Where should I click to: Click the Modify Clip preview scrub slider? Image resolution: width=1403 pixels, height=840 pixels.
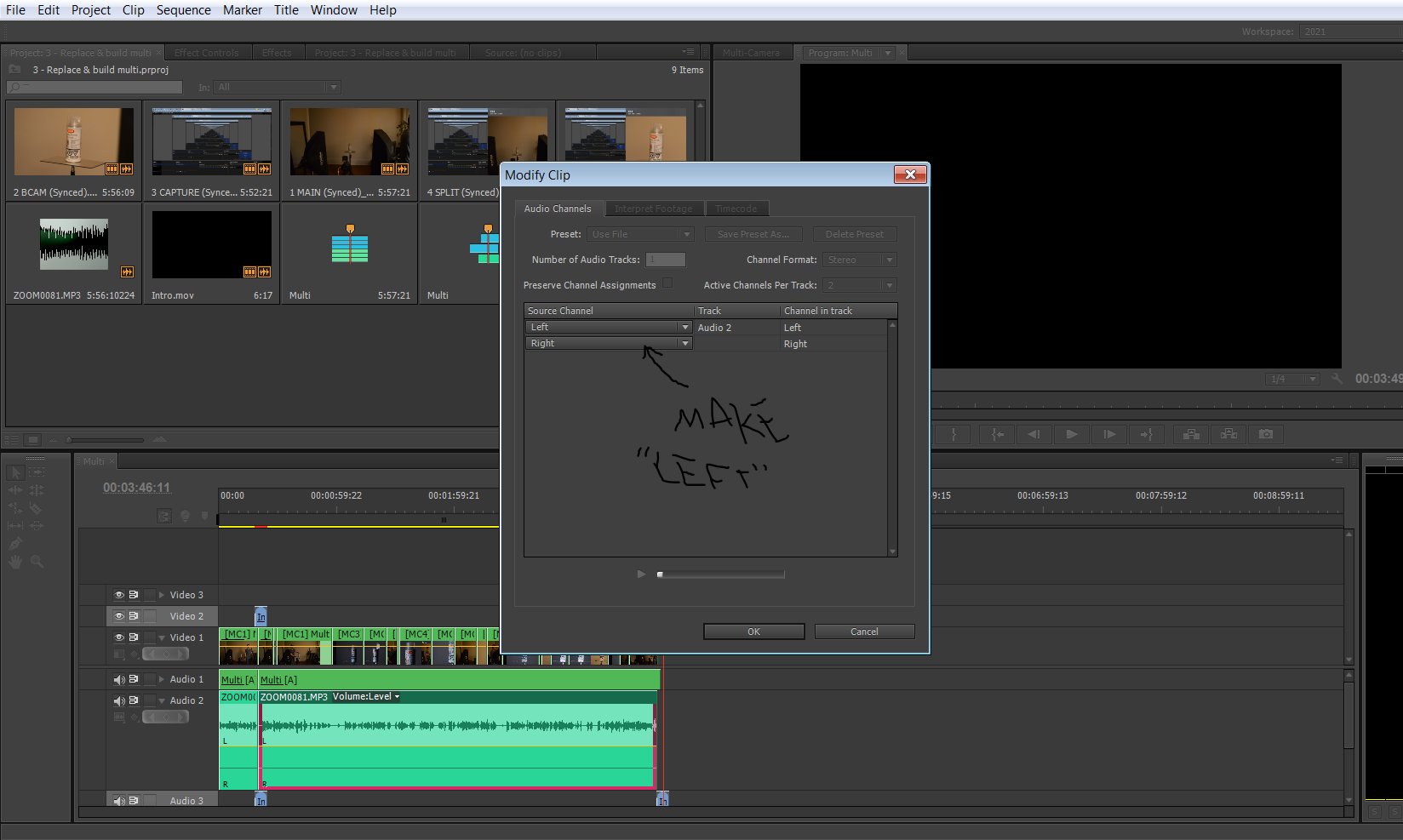coord(721,574)
